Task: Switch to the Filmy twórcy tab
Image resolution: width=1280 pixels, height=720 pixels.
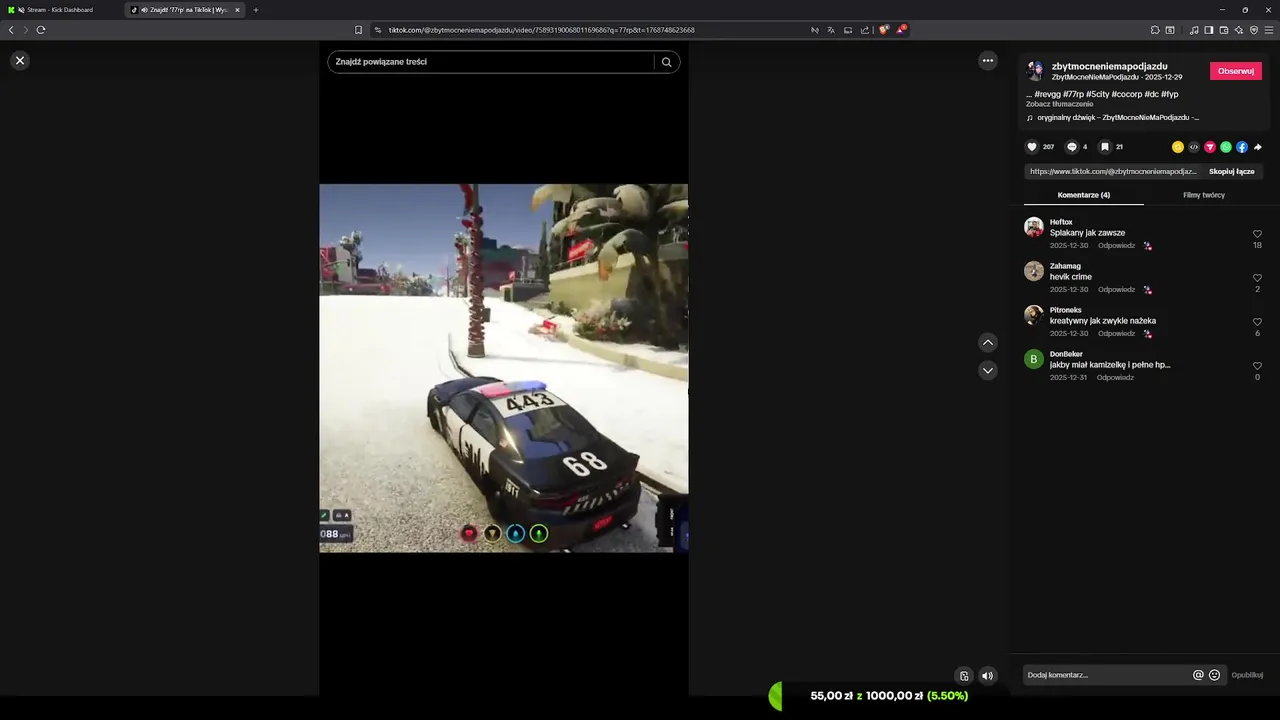Action: (1204, 195)
